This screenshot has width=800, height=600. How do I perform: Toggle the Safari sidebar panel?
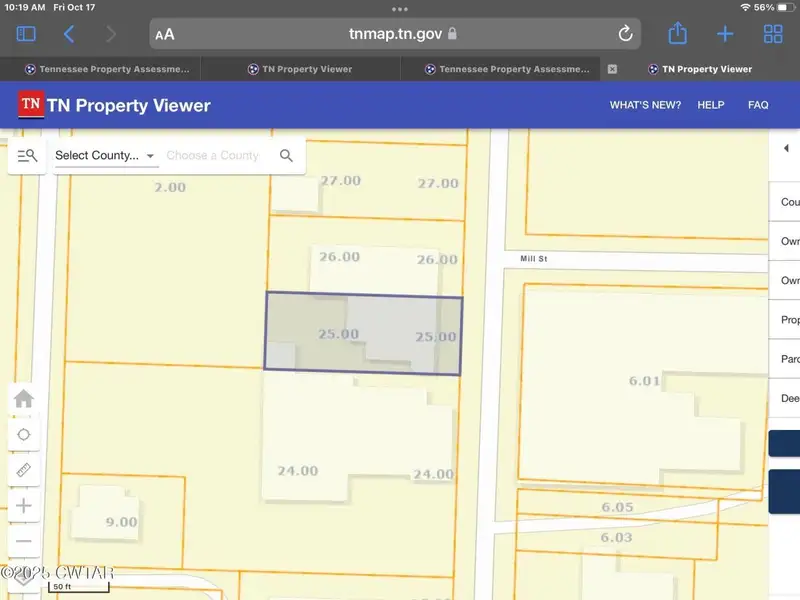click(x=26, y=34)
